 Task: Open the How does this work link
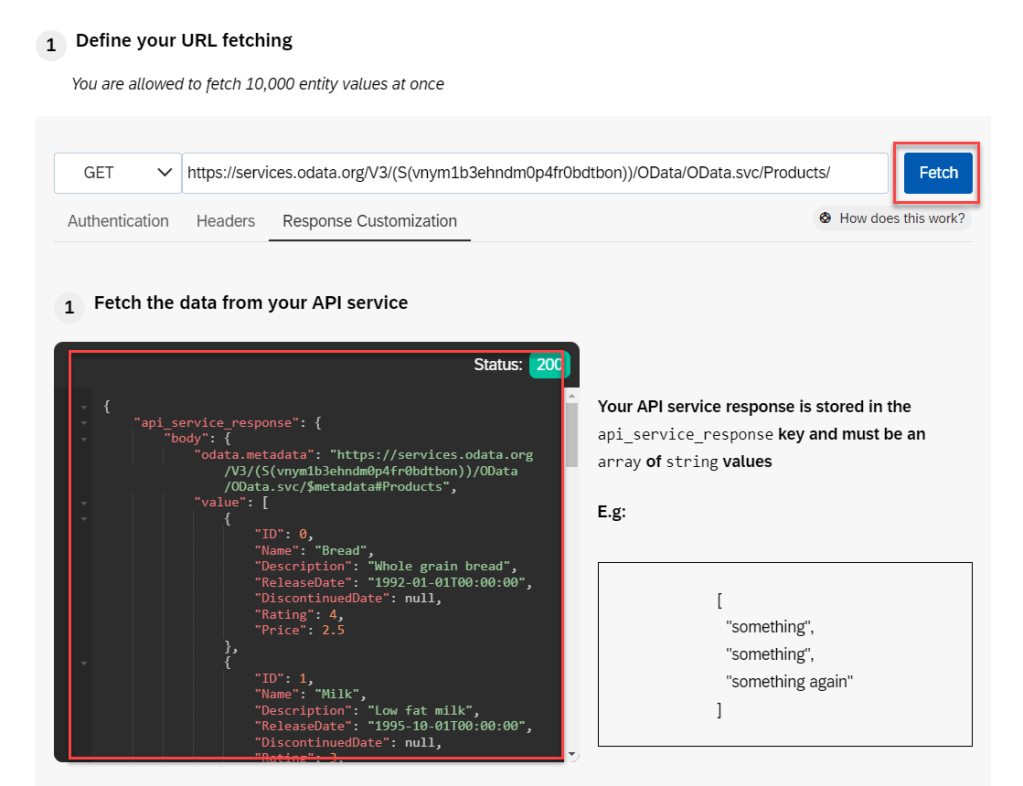point(901,218)
